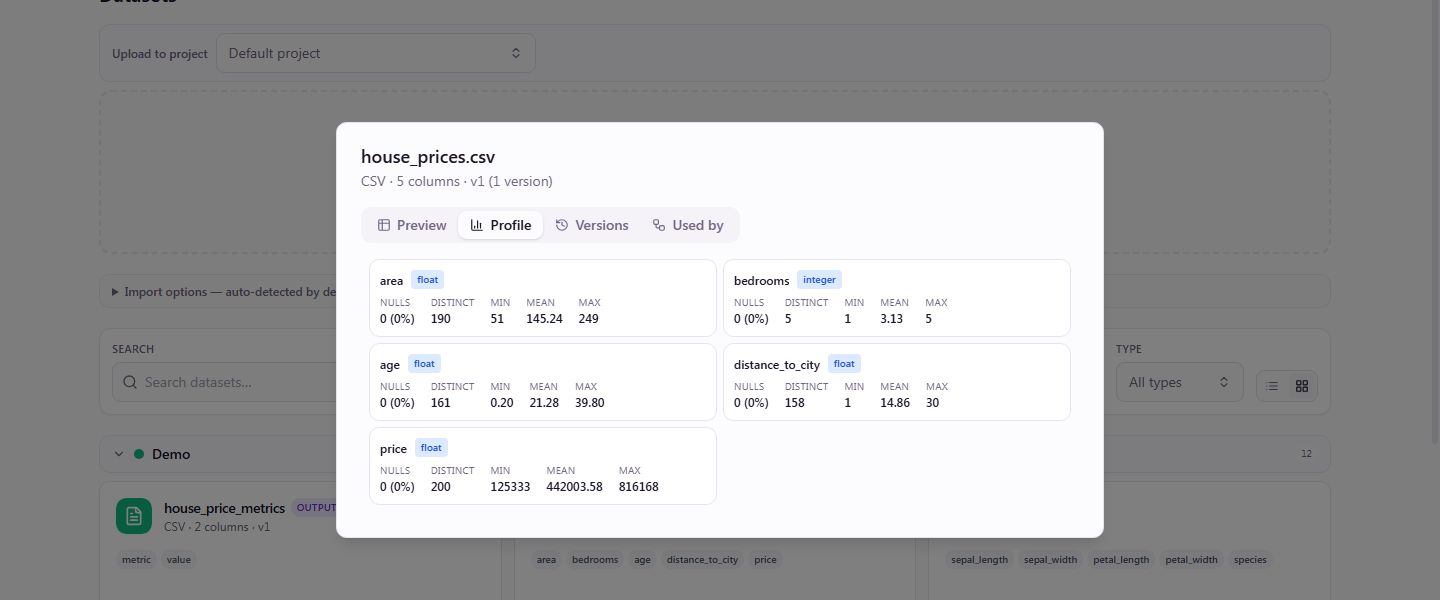Click the bedrooms column name
This screenshot has width=1440, height=600.
761,281
